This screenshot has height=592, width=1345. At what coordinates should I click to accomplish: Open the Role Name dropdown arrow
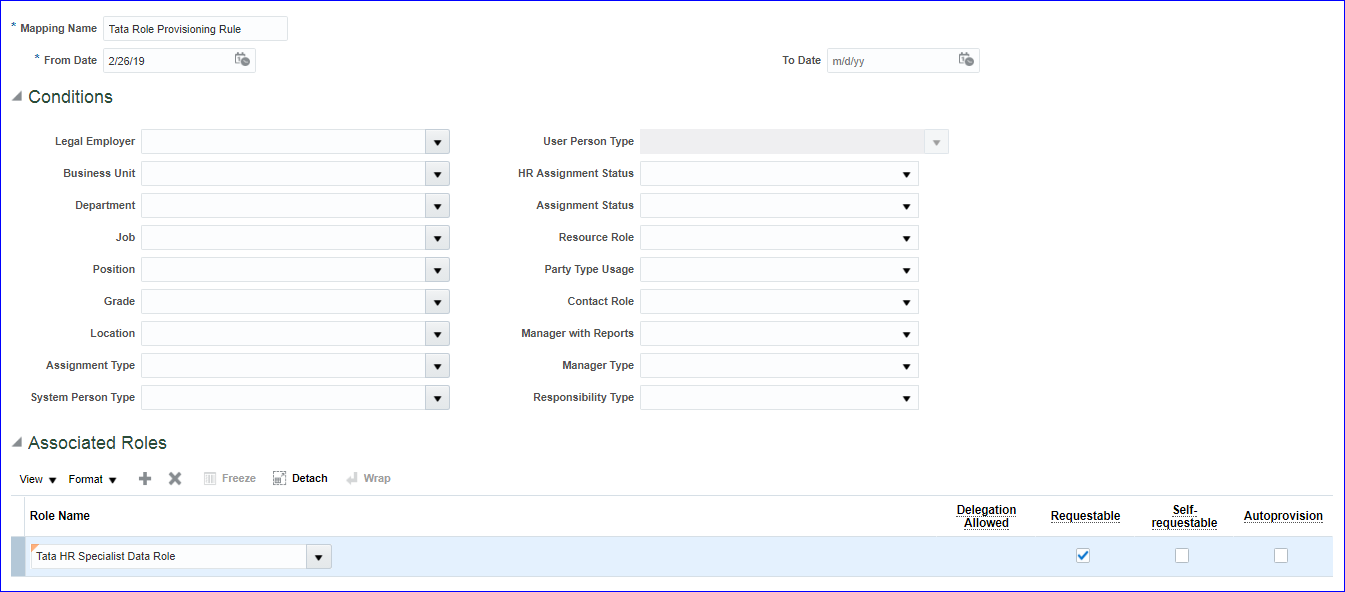coord(319,557)
